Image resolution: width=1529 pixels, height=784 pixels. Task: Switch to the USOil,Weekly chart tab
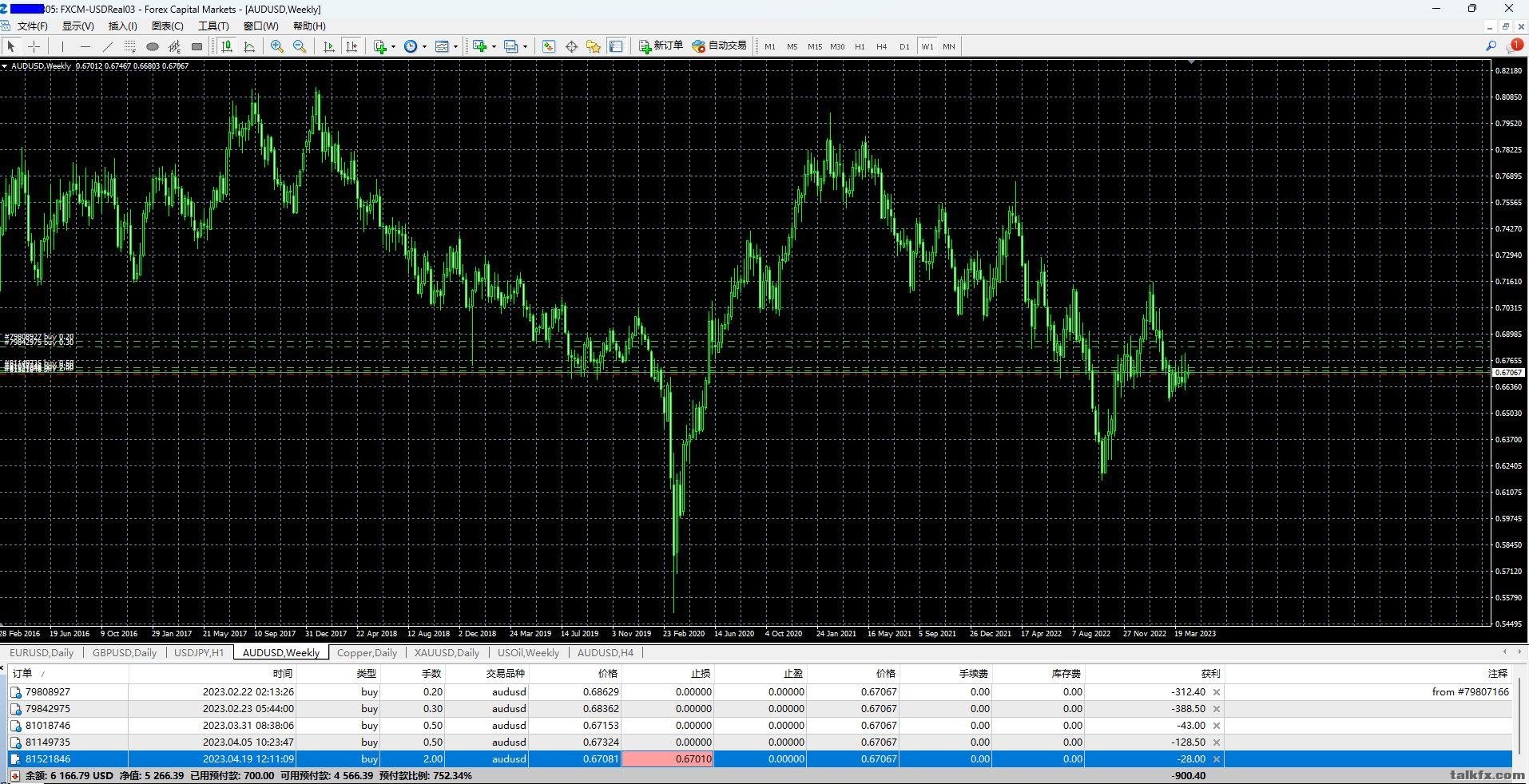(x=528, y=652)
